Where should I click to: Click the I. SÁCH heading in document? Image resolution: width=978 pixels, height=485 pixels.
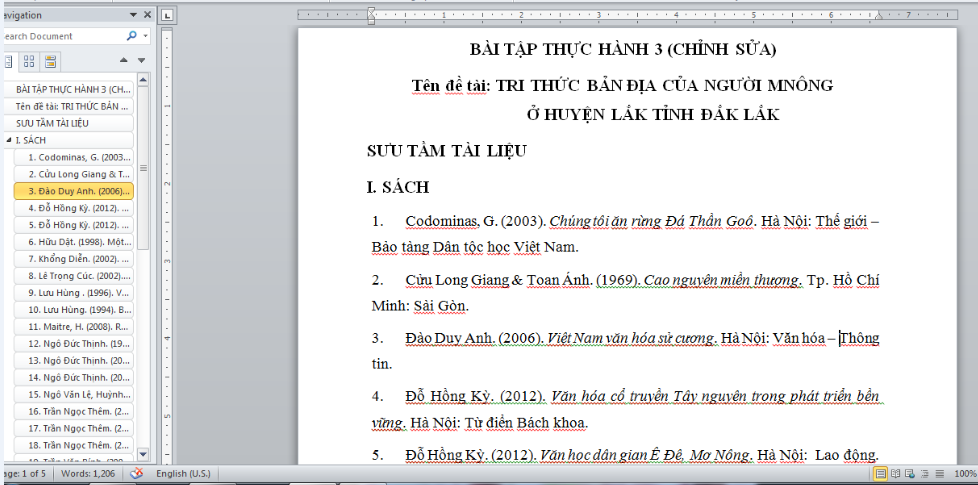[398, 187]
